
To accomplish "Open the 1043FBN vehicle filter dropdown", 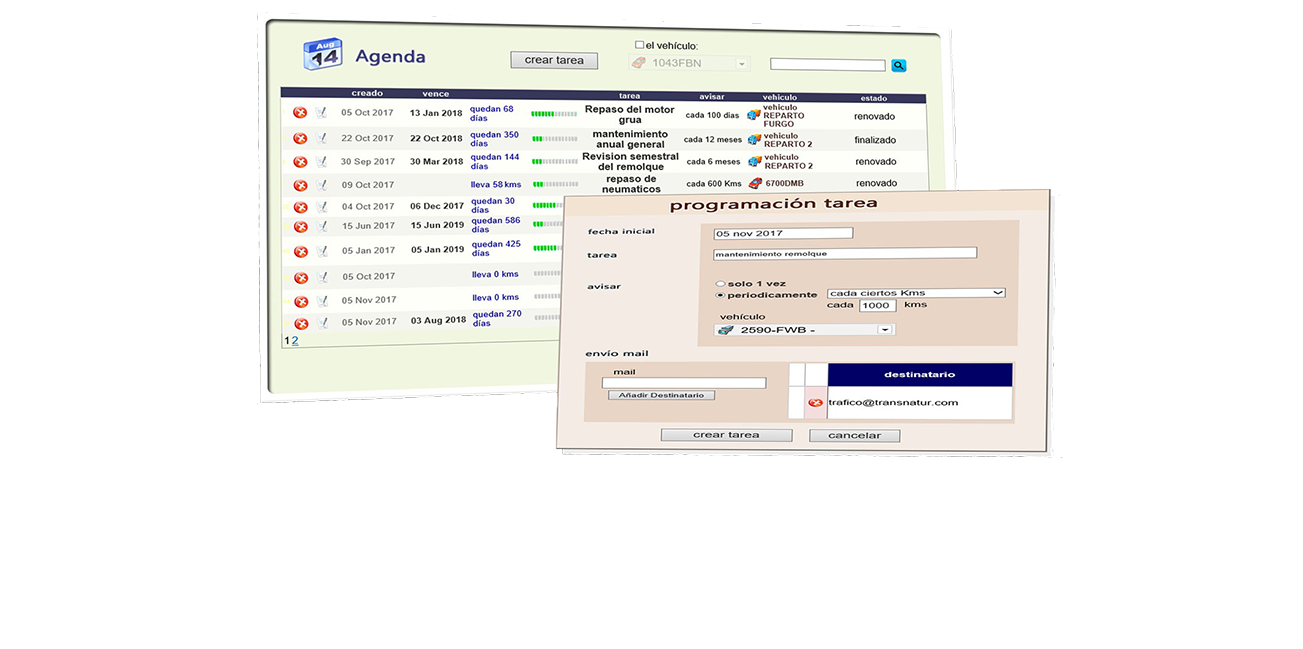I will point(741,64).
